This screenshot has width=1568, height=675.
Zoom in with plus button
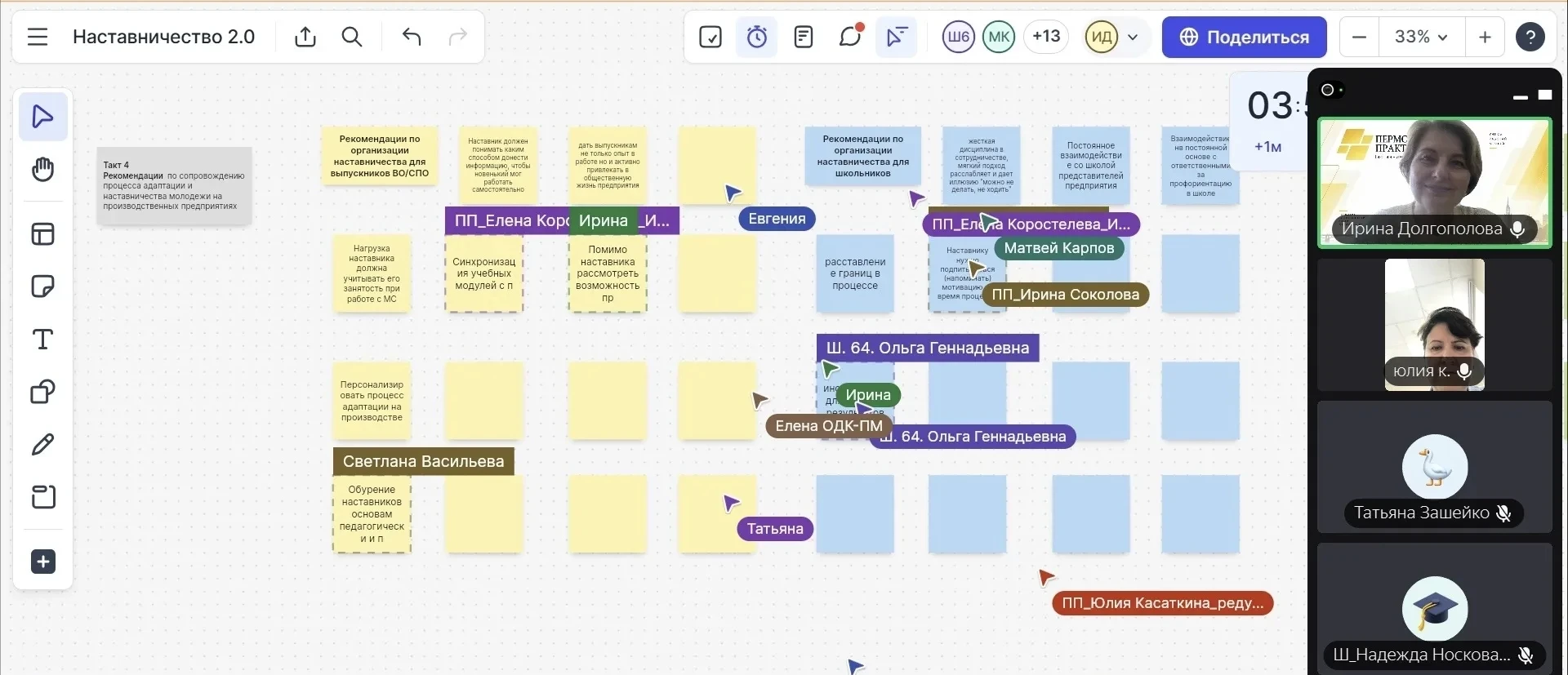tap(1485, 37)
